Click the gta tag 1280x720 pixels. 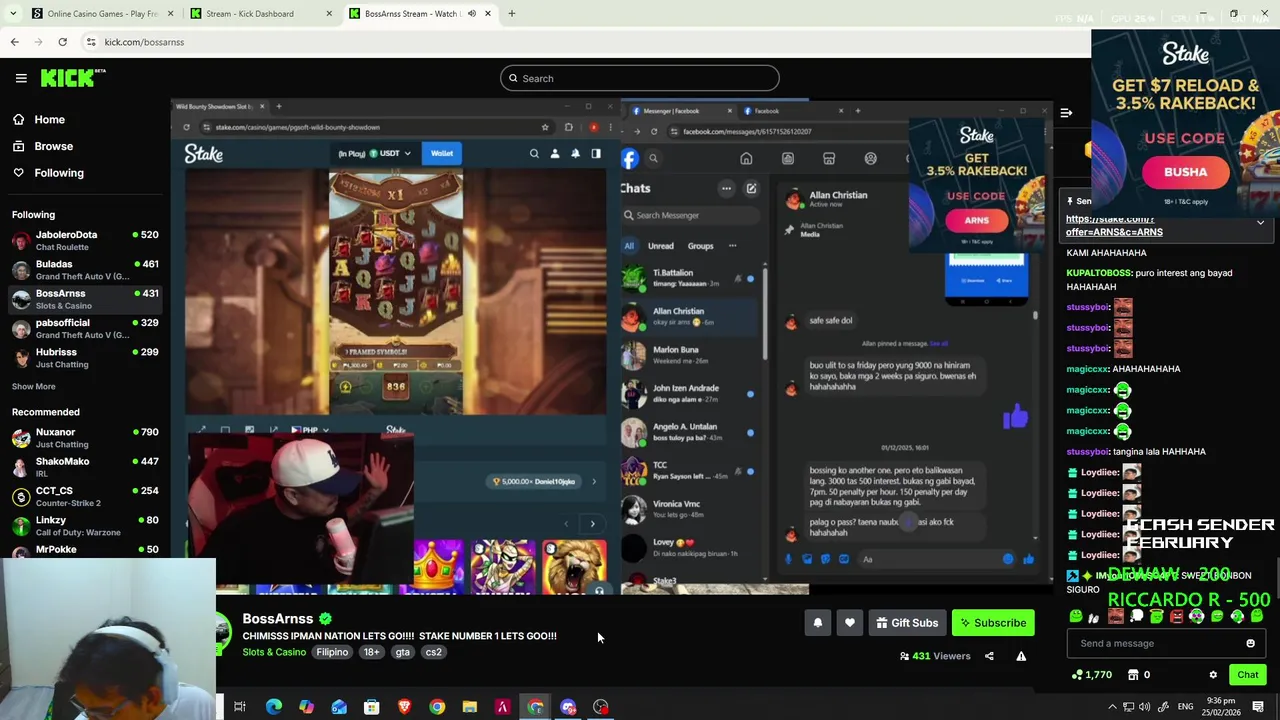[x=402, y=652]
